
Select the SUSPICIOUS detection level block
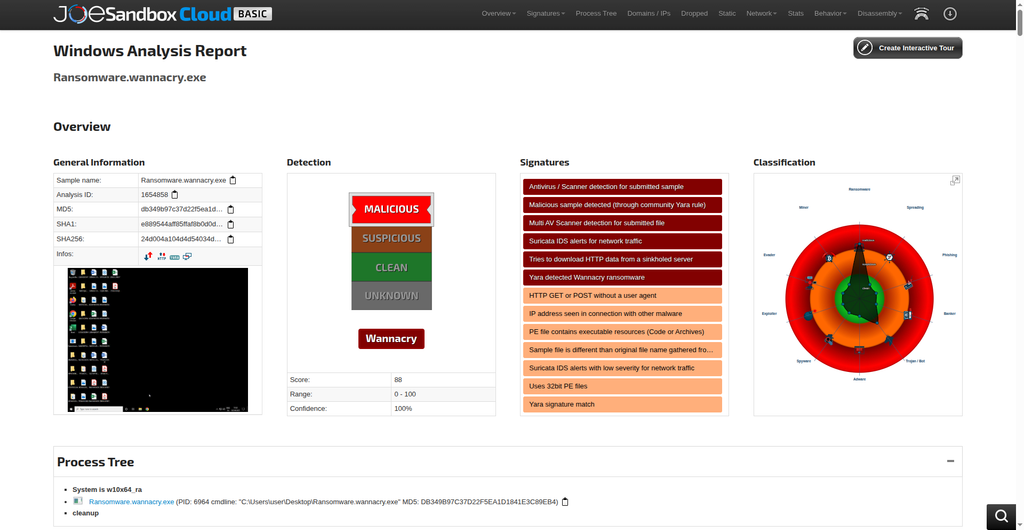(x=391, y=239)
